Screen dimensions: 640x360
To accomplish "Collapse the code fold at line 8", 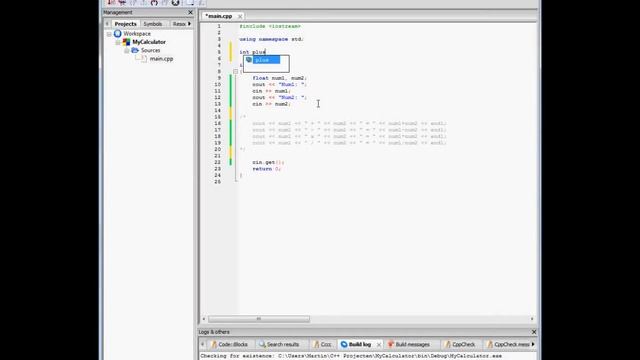I will click(x=236, y=71).
